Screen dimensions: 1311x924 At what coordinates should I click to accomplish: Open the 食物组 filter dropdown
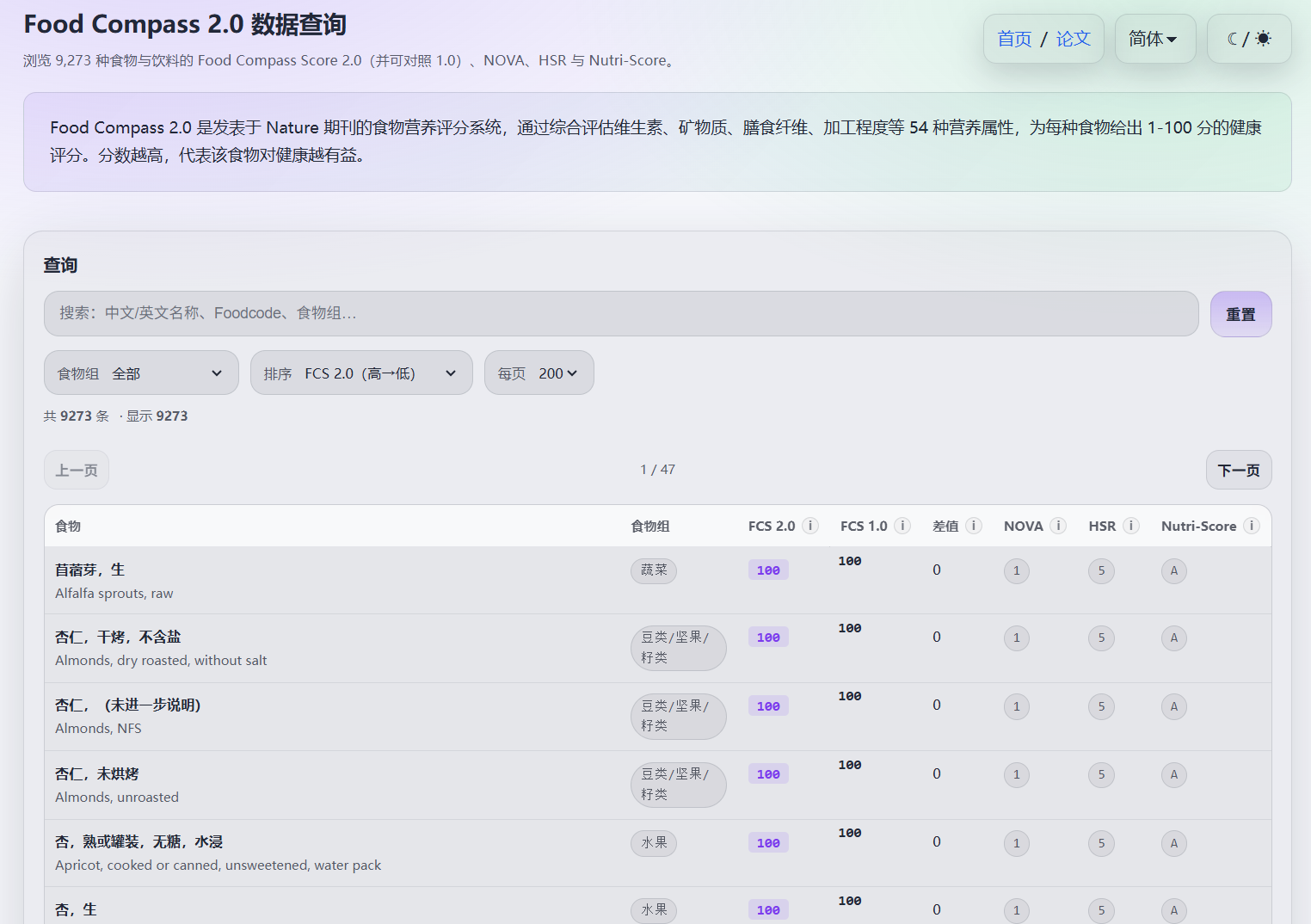click(x=141, y=373)
